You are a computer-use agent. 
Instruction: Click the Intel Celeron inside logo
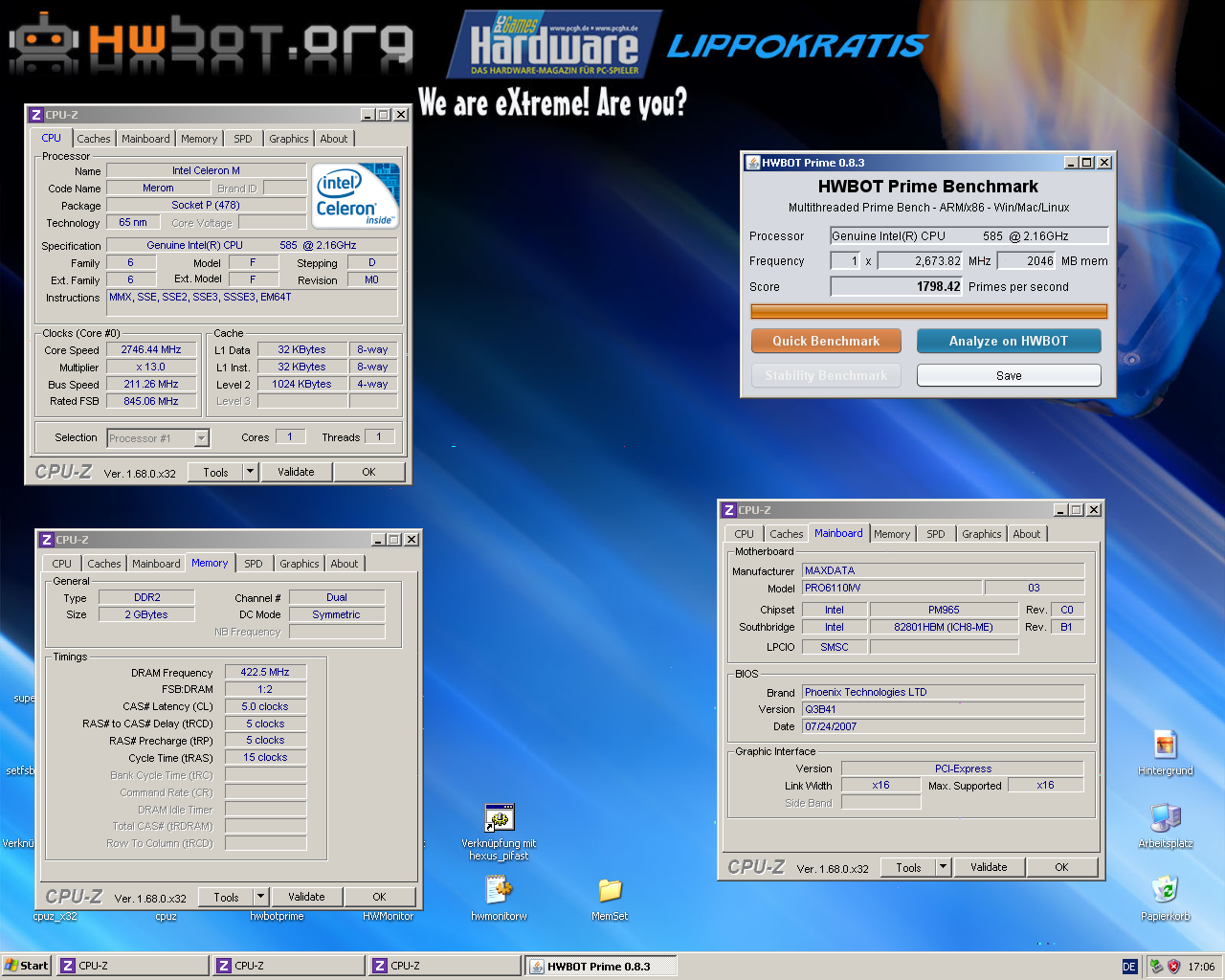click(356, 196)
